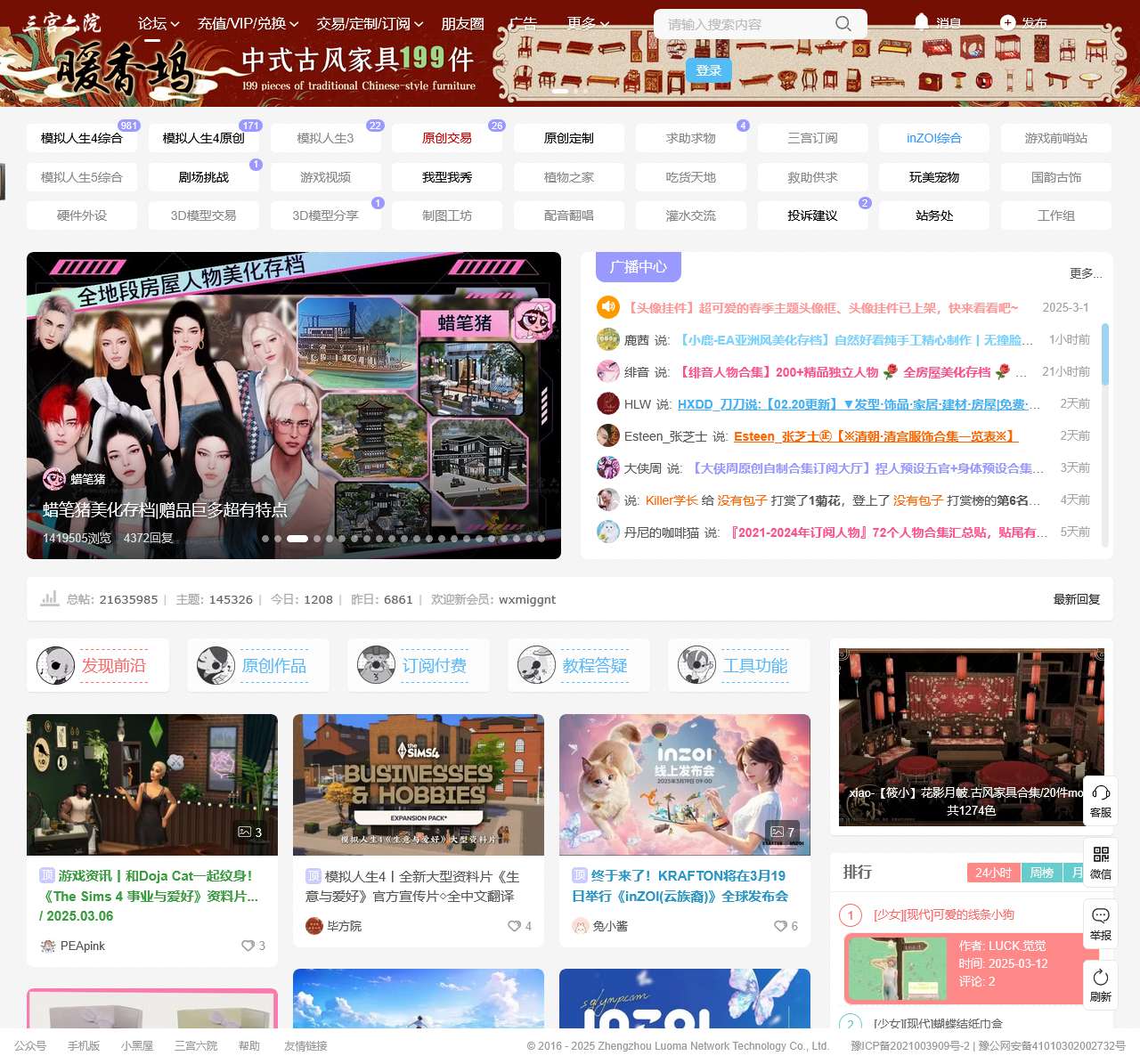Open the 朋友圈 menu item
Screen dimensions: 1140x1064
coord(462,24)
